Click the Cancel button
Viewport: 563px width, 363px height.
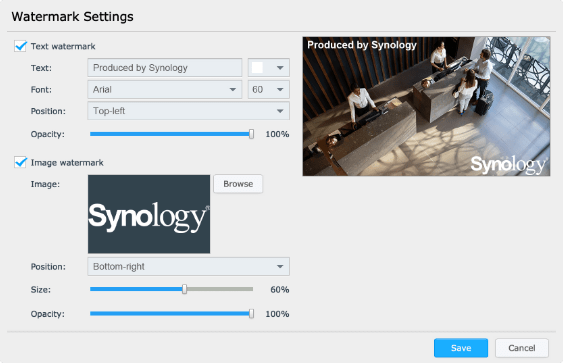[x=522, y=348]
